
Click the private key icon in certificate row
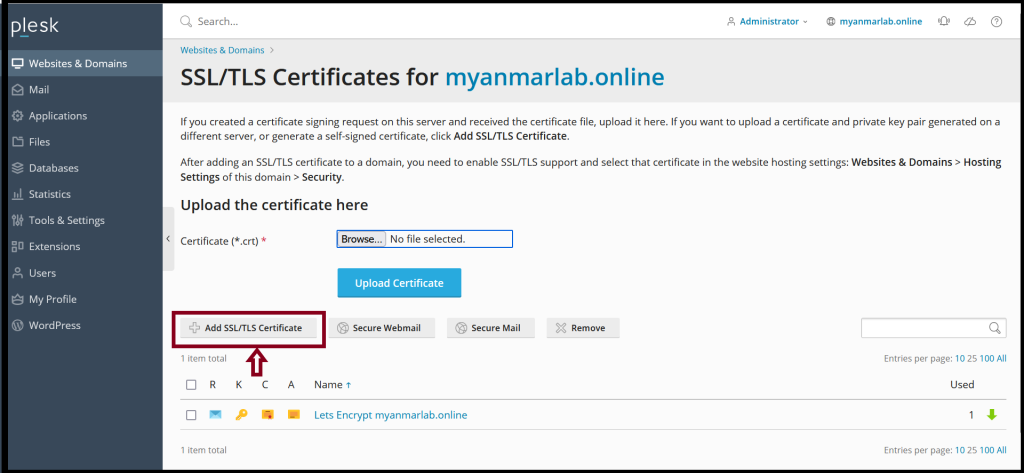[241, 415]
